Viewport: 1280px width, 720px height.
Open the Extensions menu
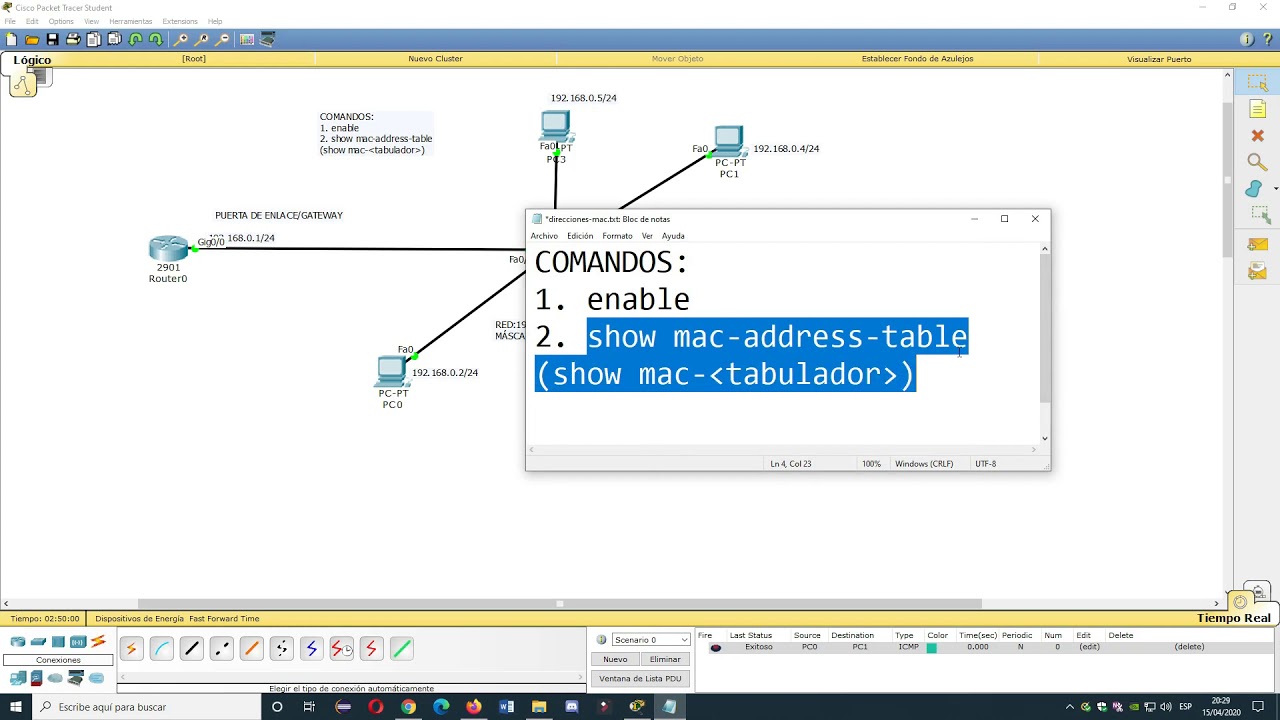pyautogui.click(x=180, y=21)
